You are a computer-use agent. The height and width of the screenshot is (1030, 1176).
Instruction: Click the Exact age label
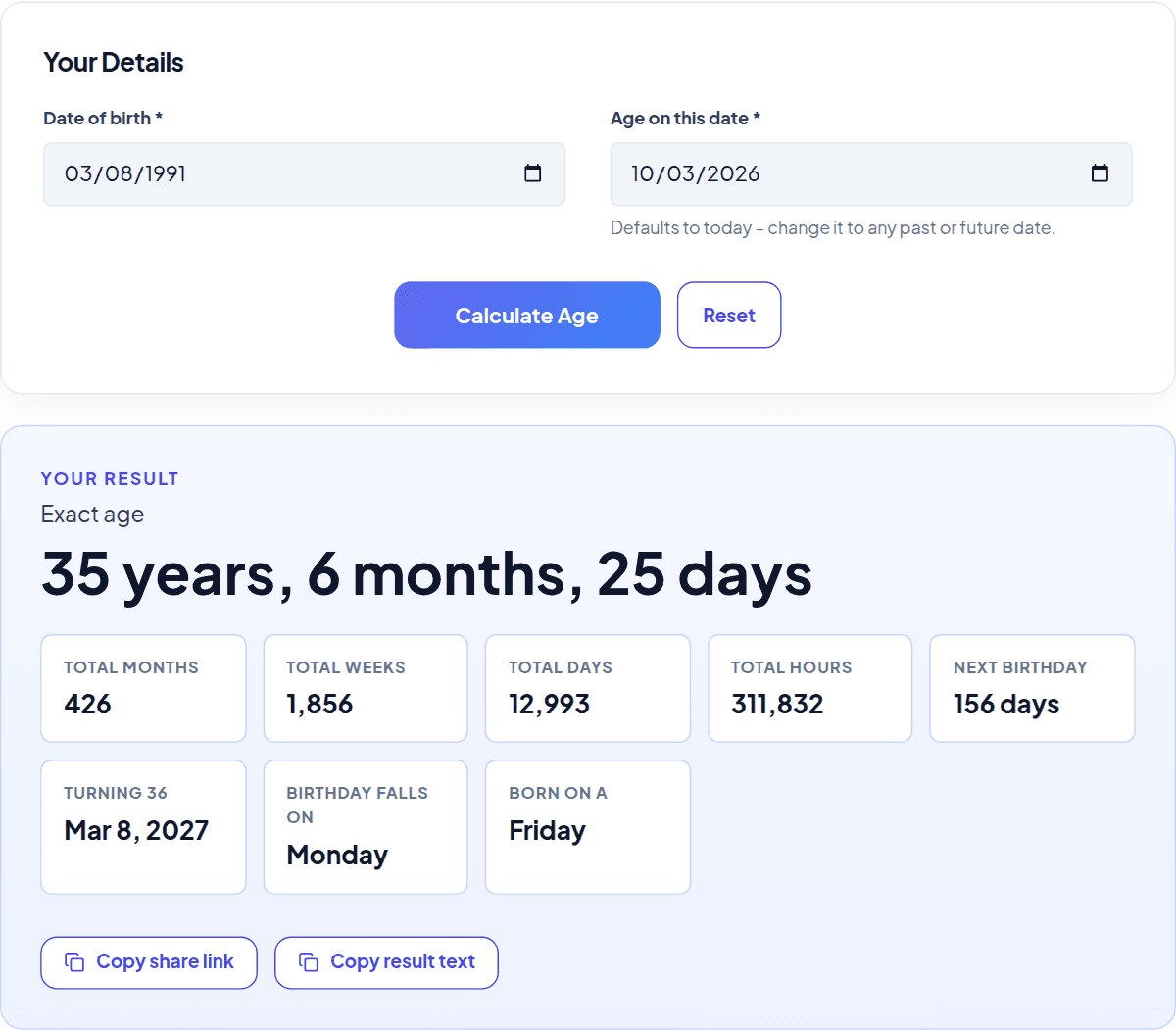click(x=92, y=515)
